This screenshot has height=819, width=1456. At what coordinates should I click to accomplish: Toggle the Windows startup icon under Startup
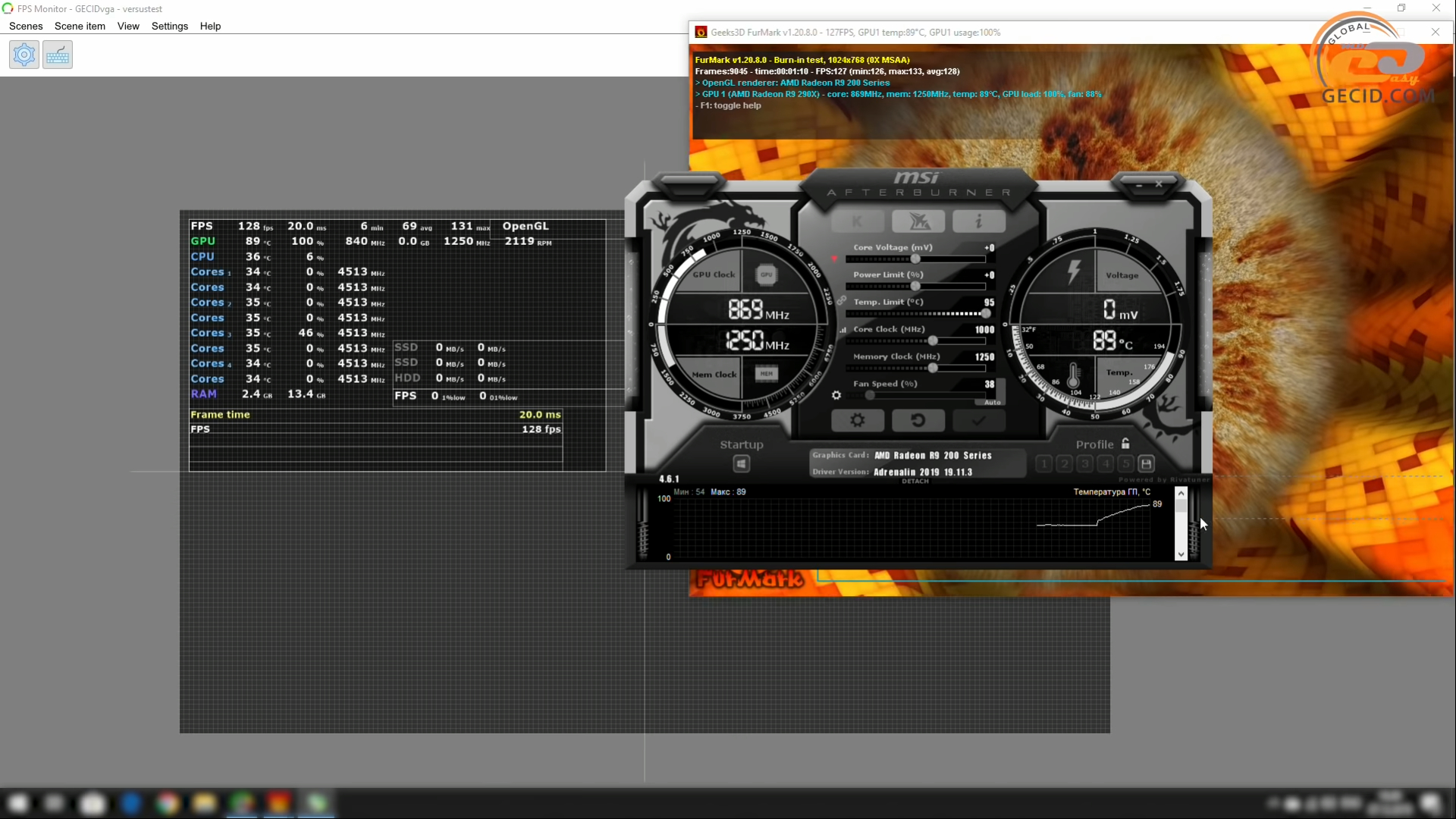[742, 463]
